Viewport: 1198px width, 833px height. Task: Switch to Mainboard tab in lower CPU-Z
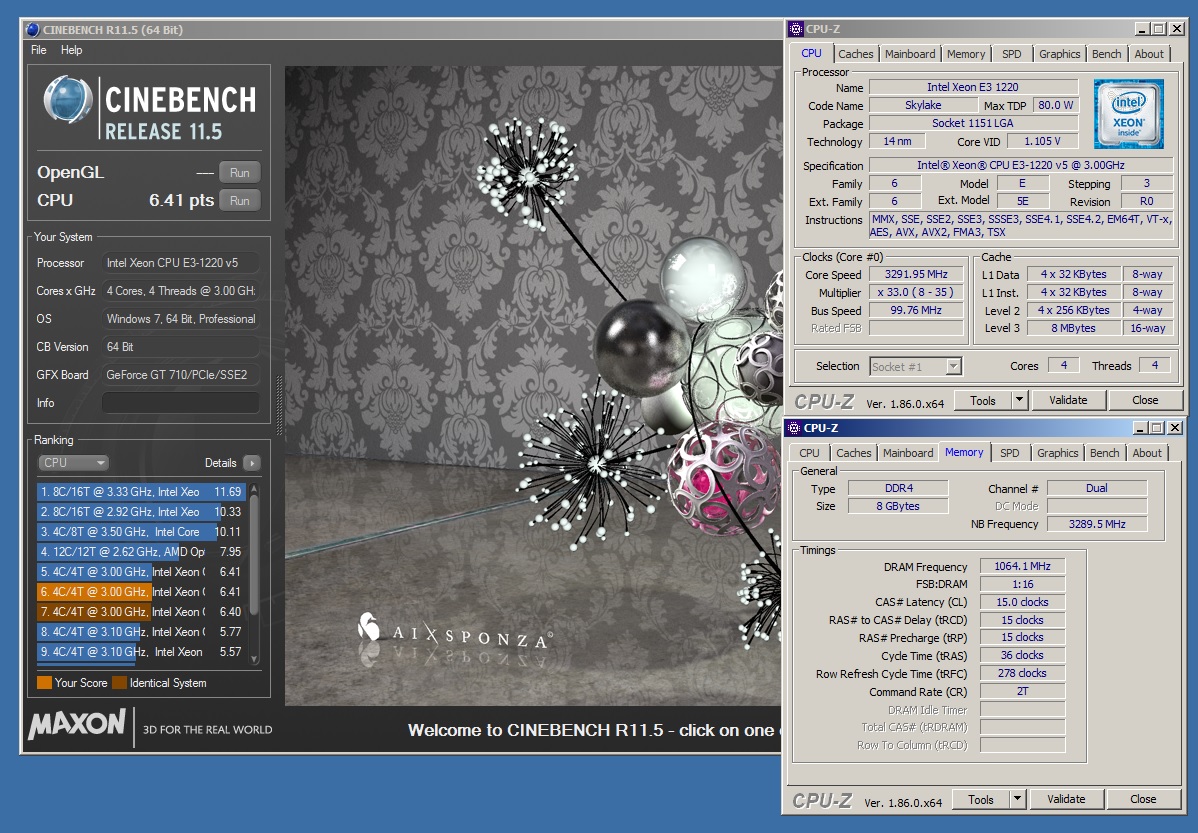point(908,453)
